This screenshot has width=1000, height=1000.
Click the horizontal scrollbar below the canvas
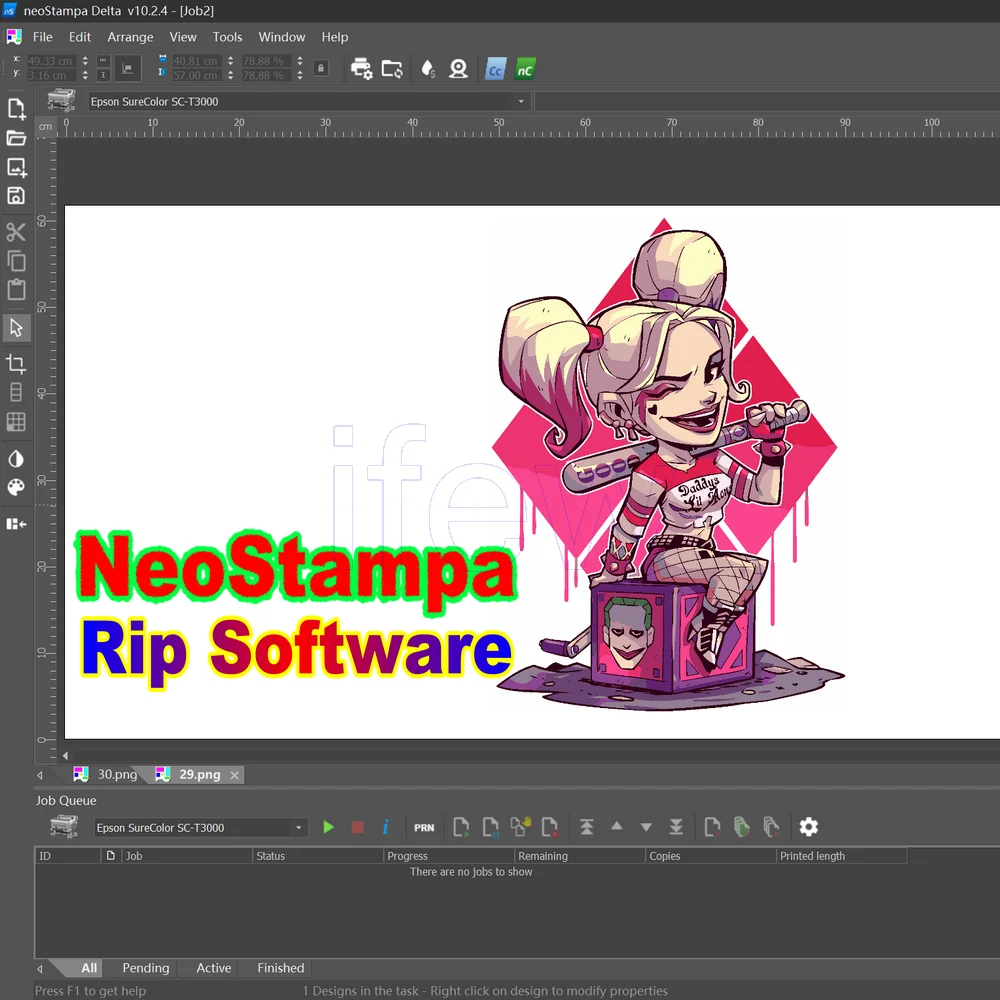(x=500, y=755)
